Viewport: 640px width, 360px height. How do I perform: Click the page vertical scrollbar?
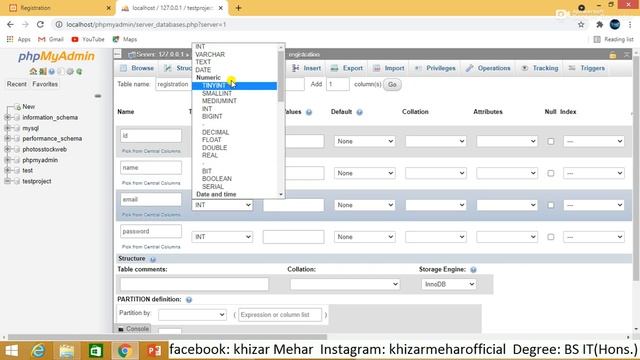[x=636, y=167]
